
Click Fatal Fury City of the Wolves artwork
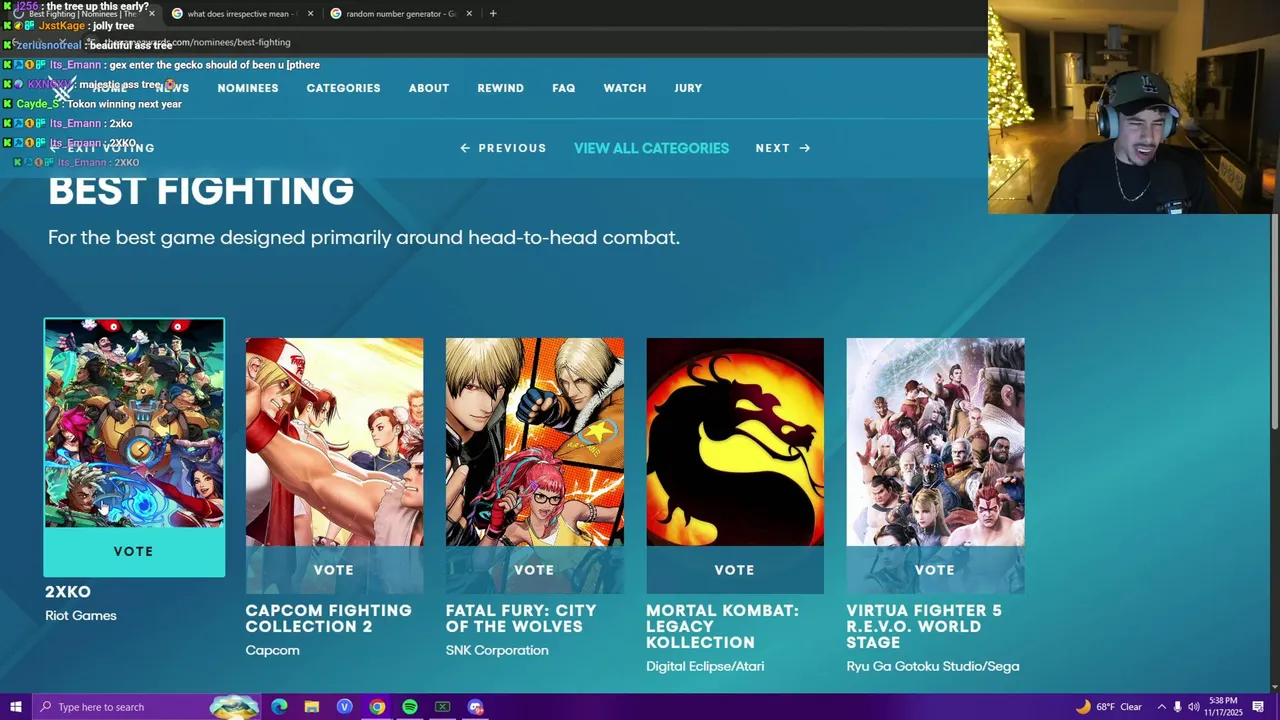pos(534,442)
